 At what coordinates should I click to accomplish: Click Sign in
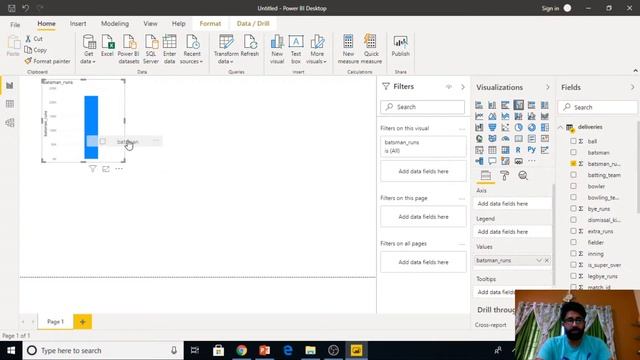point(550,8)
